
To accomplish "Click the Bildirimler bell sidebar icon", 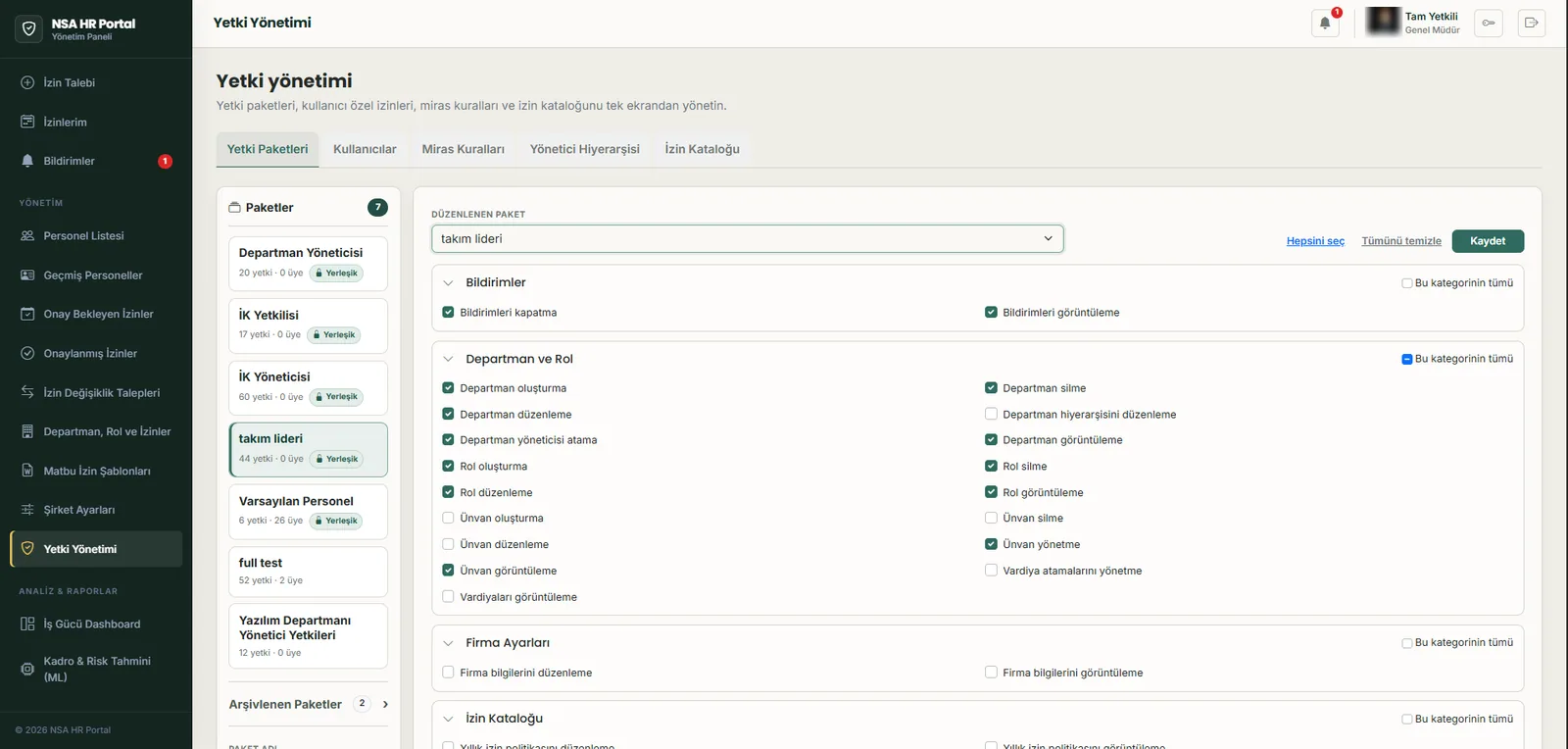I will (27, 161).
